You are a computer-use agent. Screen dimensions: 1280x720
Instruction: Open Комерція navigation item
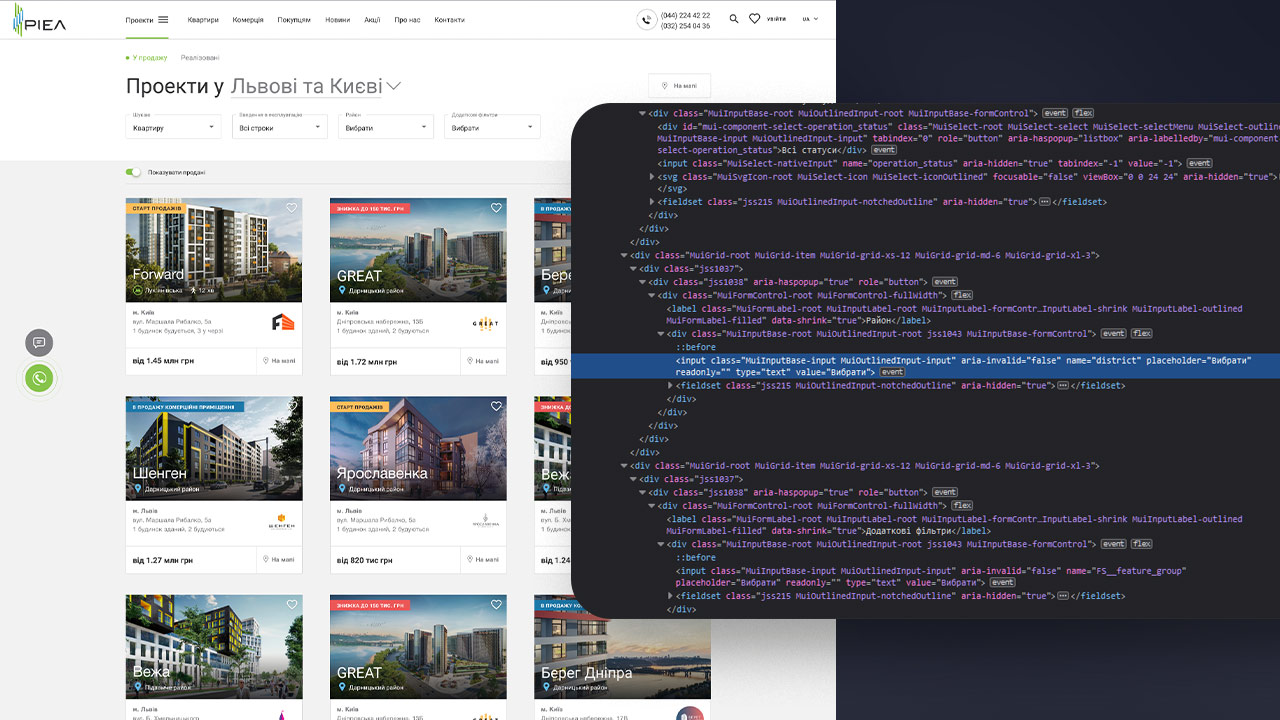(x=248, y=20)
